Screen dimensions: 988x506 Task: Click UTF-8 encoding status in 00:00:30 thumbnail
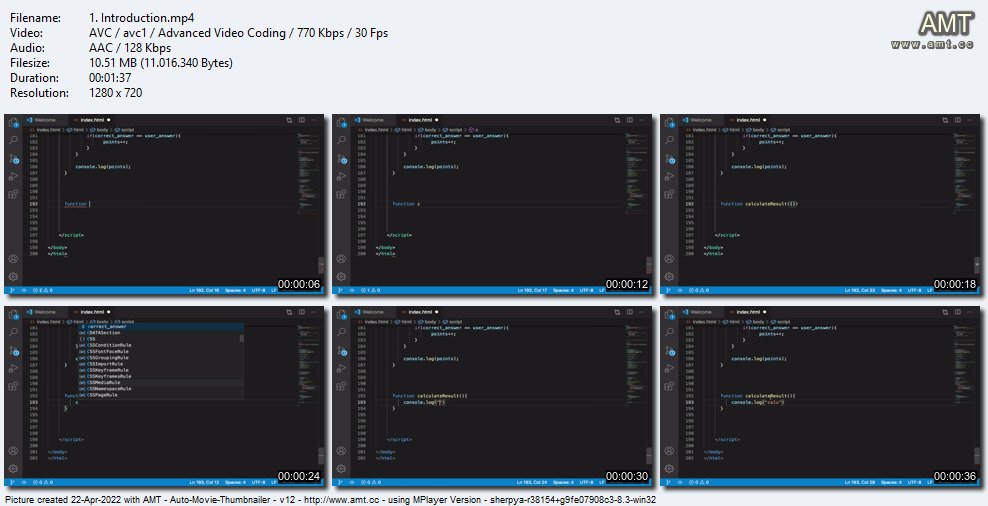click(586, 483)
